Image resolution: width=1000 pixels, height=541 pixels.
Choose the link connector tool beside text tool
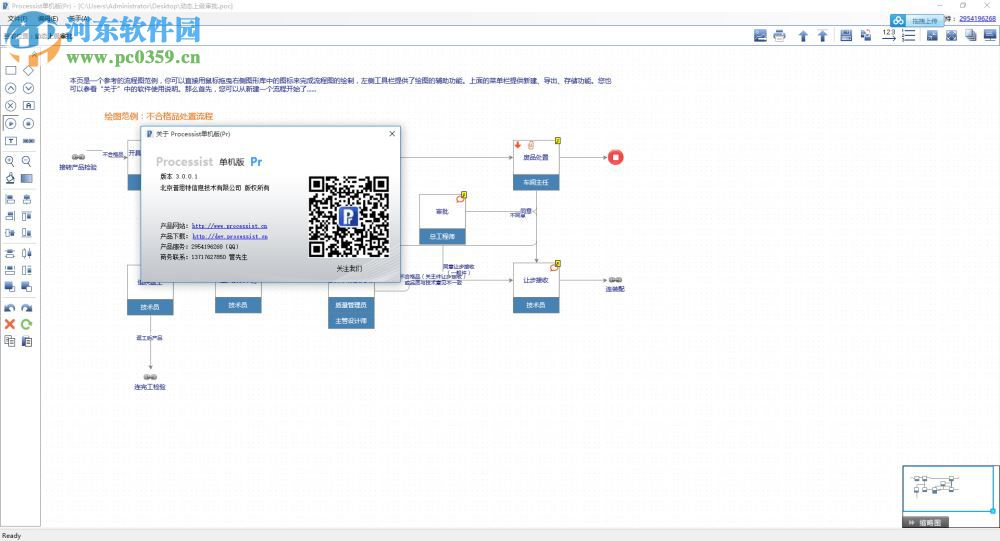[28, 141]
